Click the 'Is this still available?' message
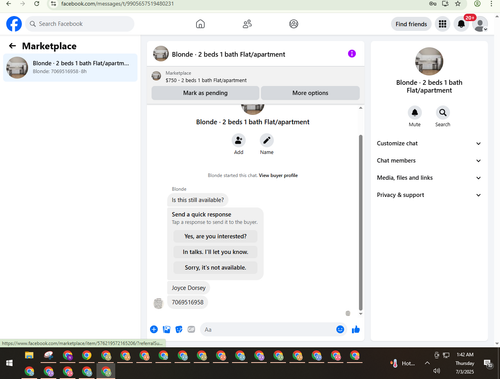This screenshot has height=379, width=500. pos(198,200)
